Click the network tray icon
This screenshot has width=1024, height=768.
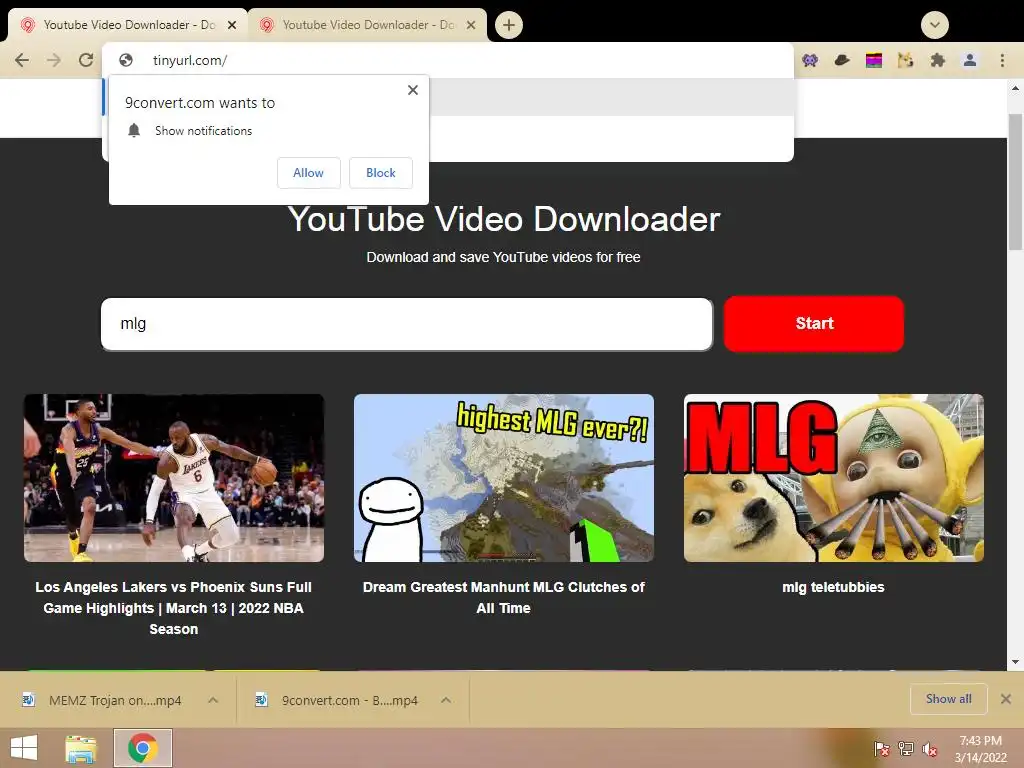click(906, 749)
